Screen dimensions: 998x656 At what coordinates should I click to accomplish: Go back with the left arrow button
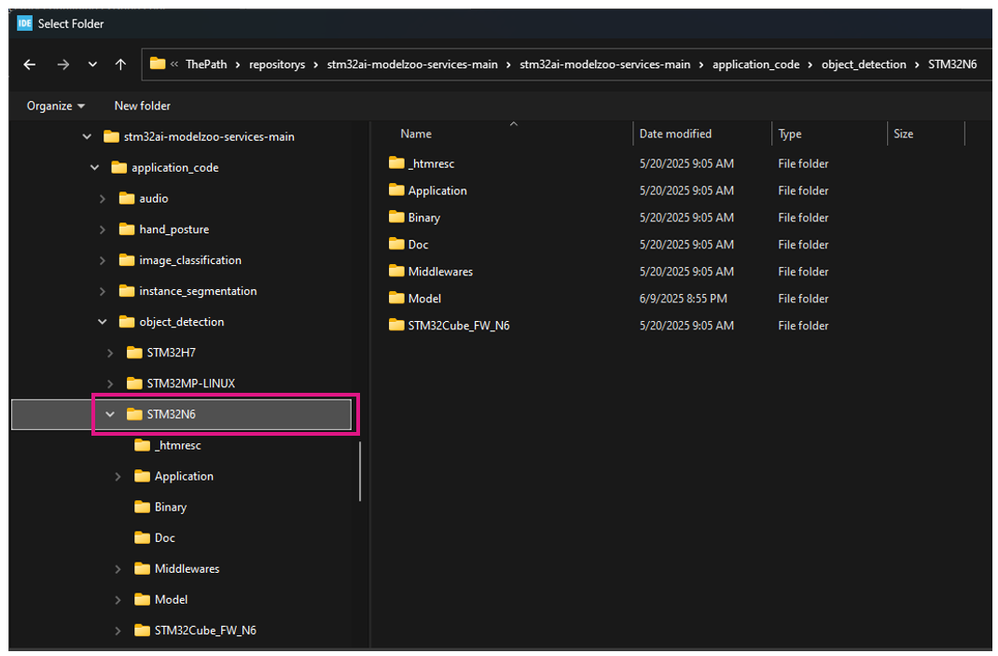coord(29,64)
